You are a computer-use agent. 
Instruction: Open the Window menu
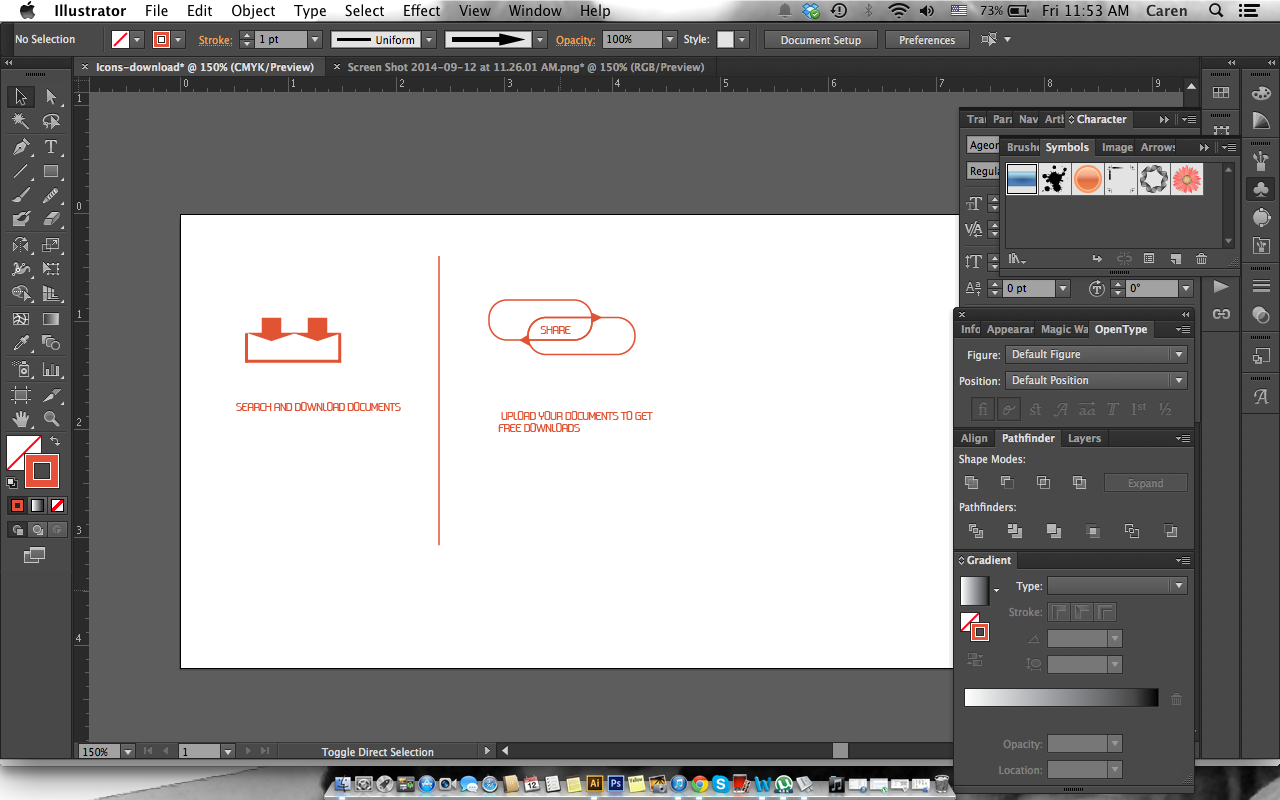coord(535,11)
